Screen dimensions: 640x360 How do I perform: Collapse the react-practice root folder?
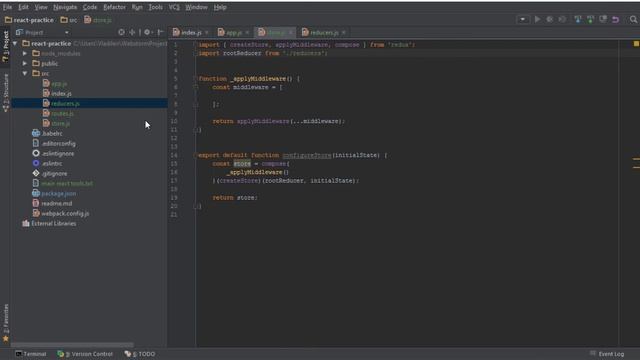15,43
